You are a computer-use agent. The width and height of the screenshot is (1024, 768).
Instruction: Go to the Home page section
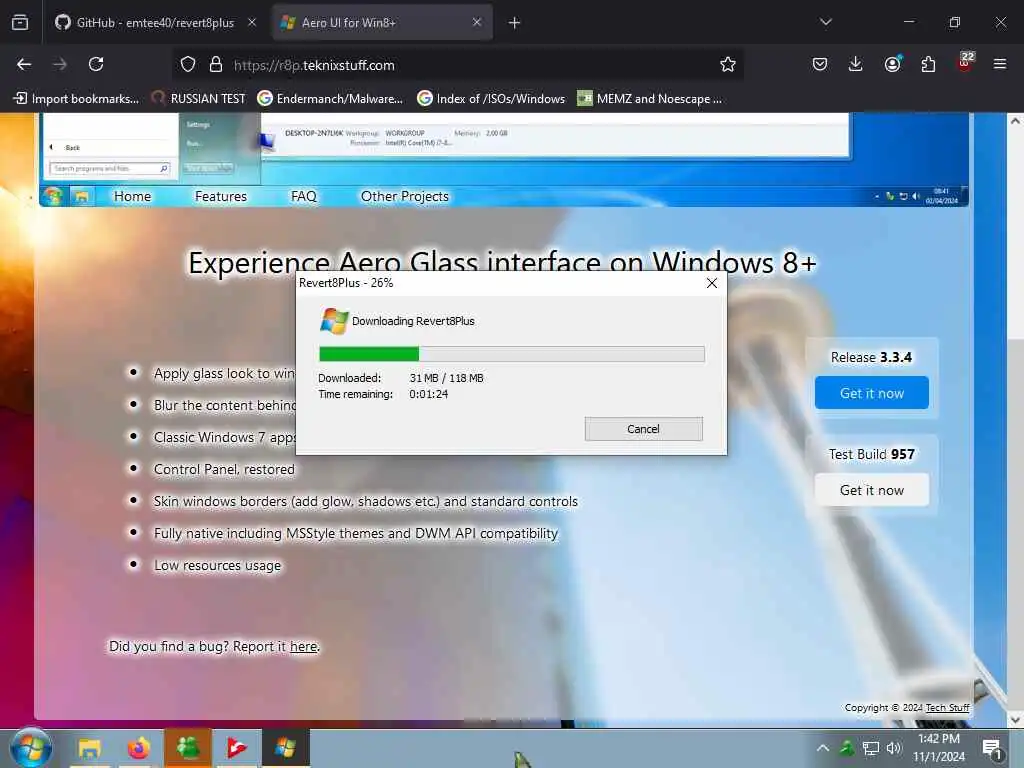click(133, 196)
